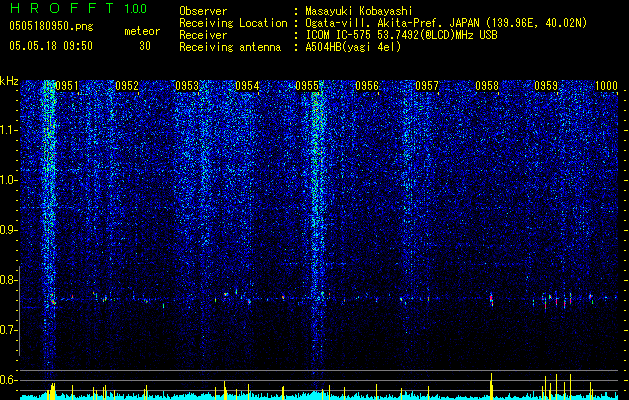Click the 0958 time marker

(x=487, y=86)
